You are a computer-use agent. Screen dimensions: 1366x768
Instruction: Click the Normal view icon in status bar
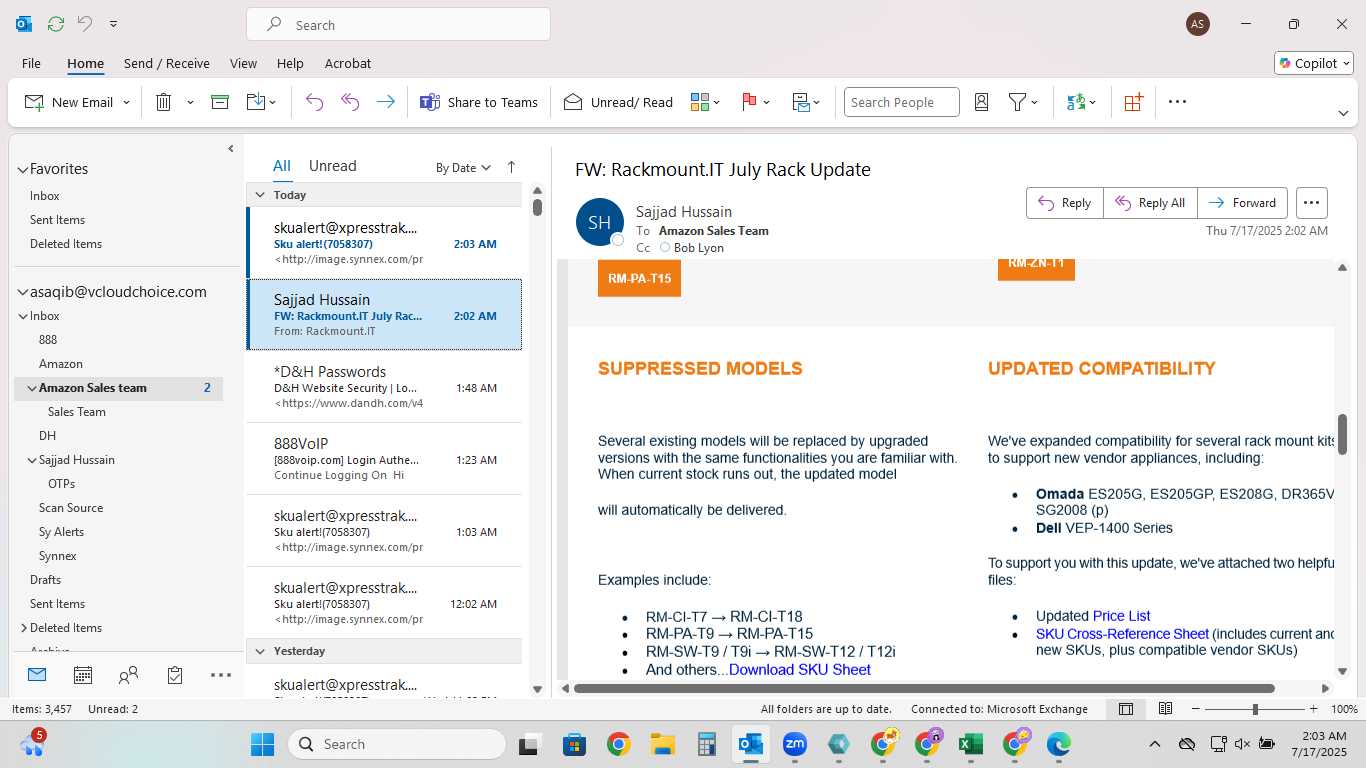[x=1126, y=709]
